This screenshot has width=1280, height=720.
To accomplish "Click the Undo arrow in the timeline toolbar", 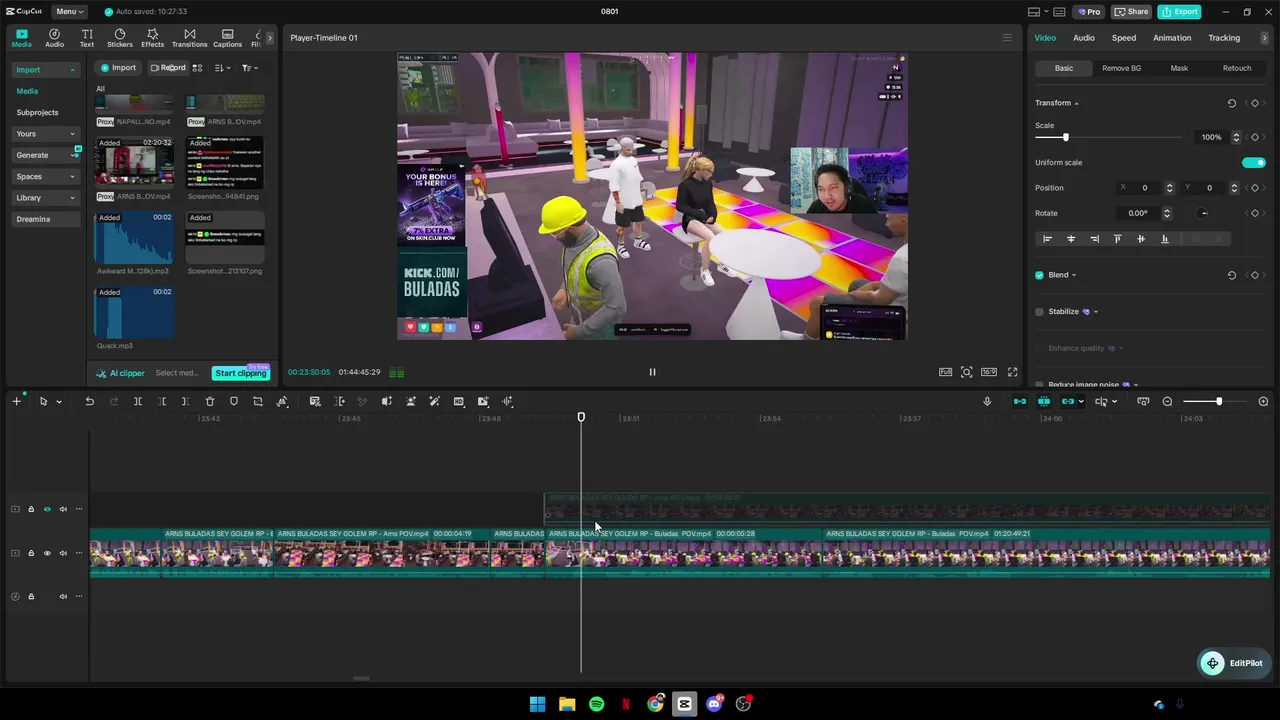I will 89,402.
